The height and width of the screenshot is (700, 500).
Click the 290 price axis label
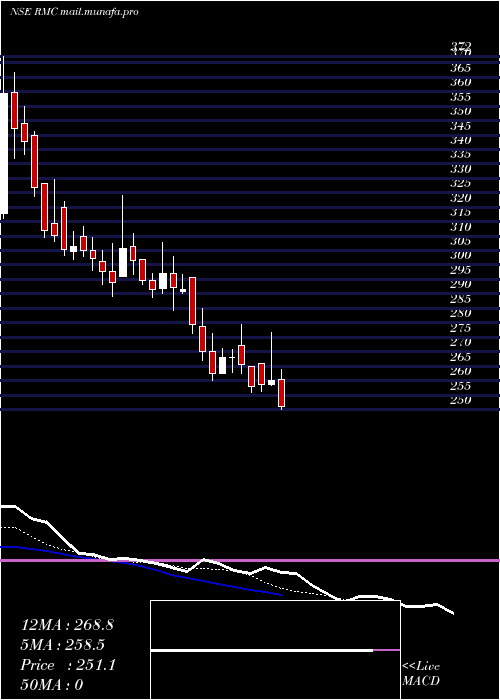coord(461,284)
